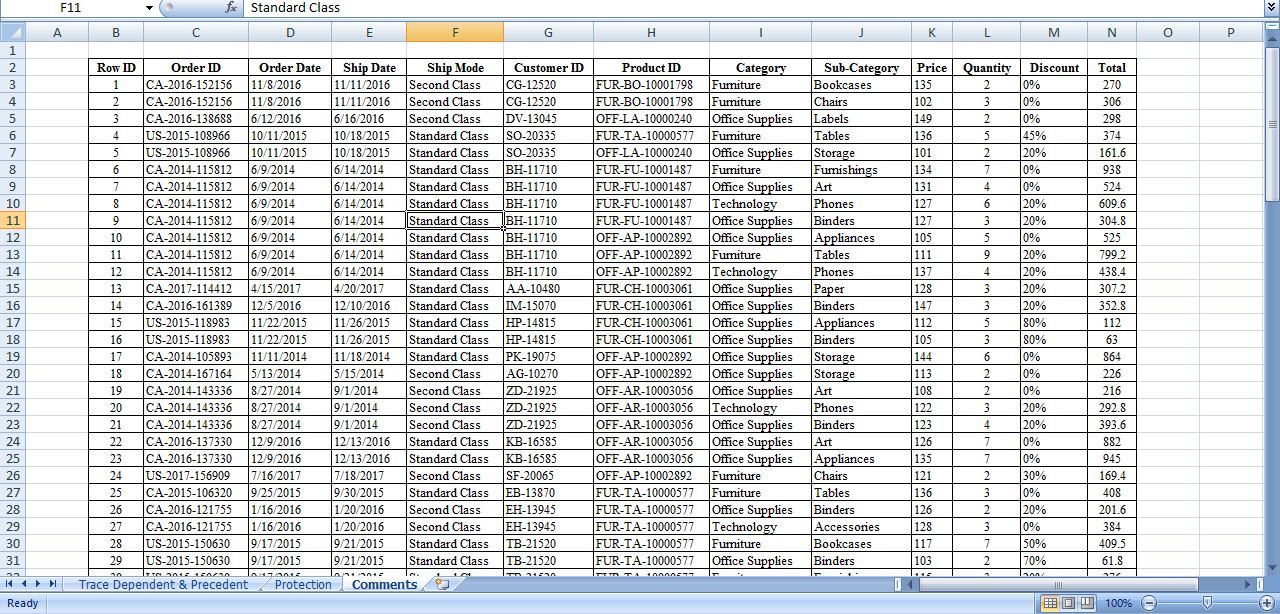This screenshot has width=1280, height=614.
Task: Click the Product ID header cell
Action: (x=651, y=68)
